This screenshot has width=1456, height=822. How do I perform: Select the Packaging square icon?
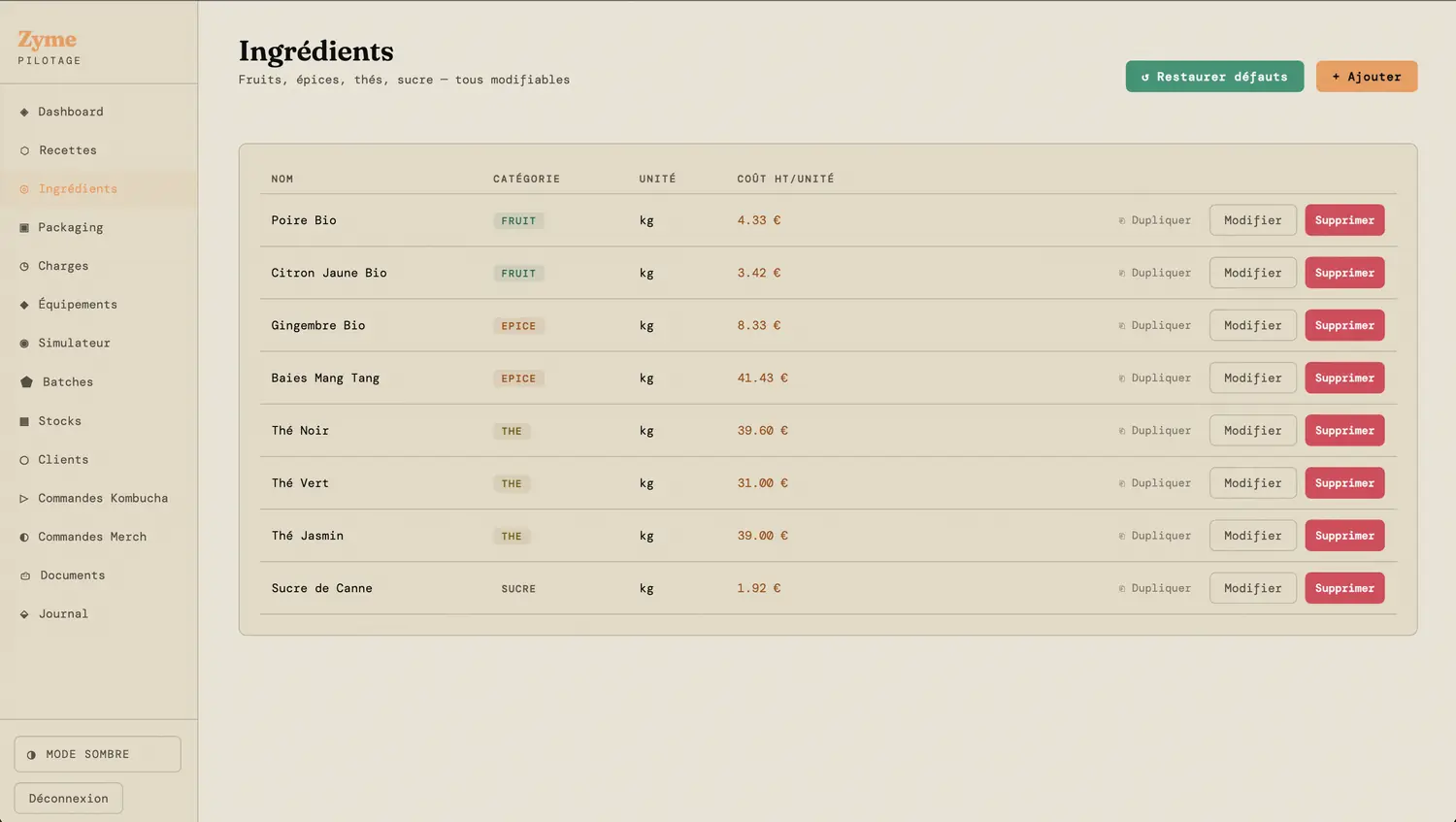click(x=24, y=227)
